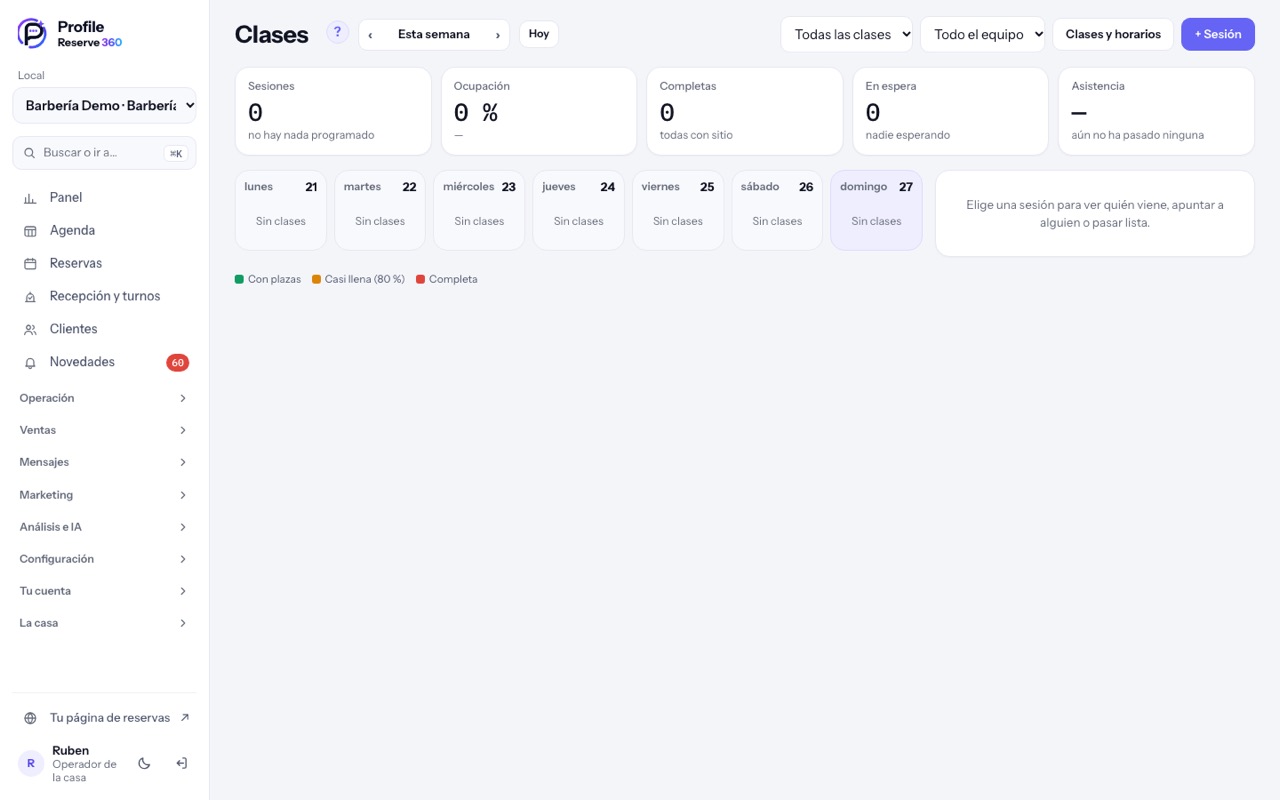Screen dimensions: 1280x800
Task: Open Agenda in the sidebar
Action: click(x=104, y=231)
